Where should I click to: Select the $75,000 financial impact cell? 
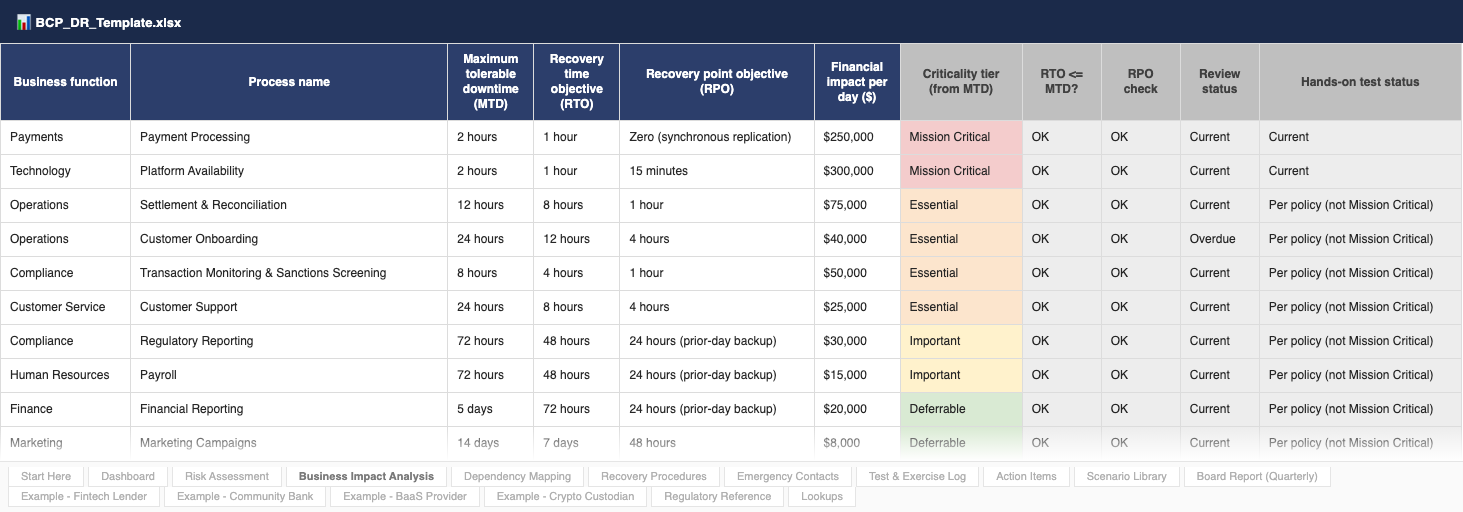(x=857, y=205)
